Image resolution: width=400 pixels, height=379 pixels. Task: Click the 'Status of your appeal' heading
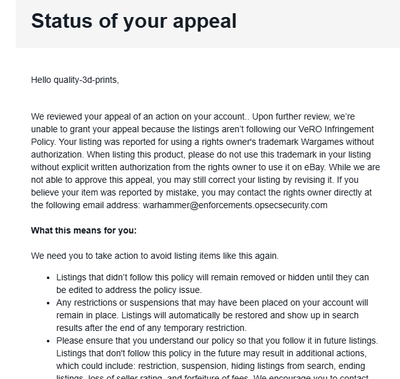134,21
